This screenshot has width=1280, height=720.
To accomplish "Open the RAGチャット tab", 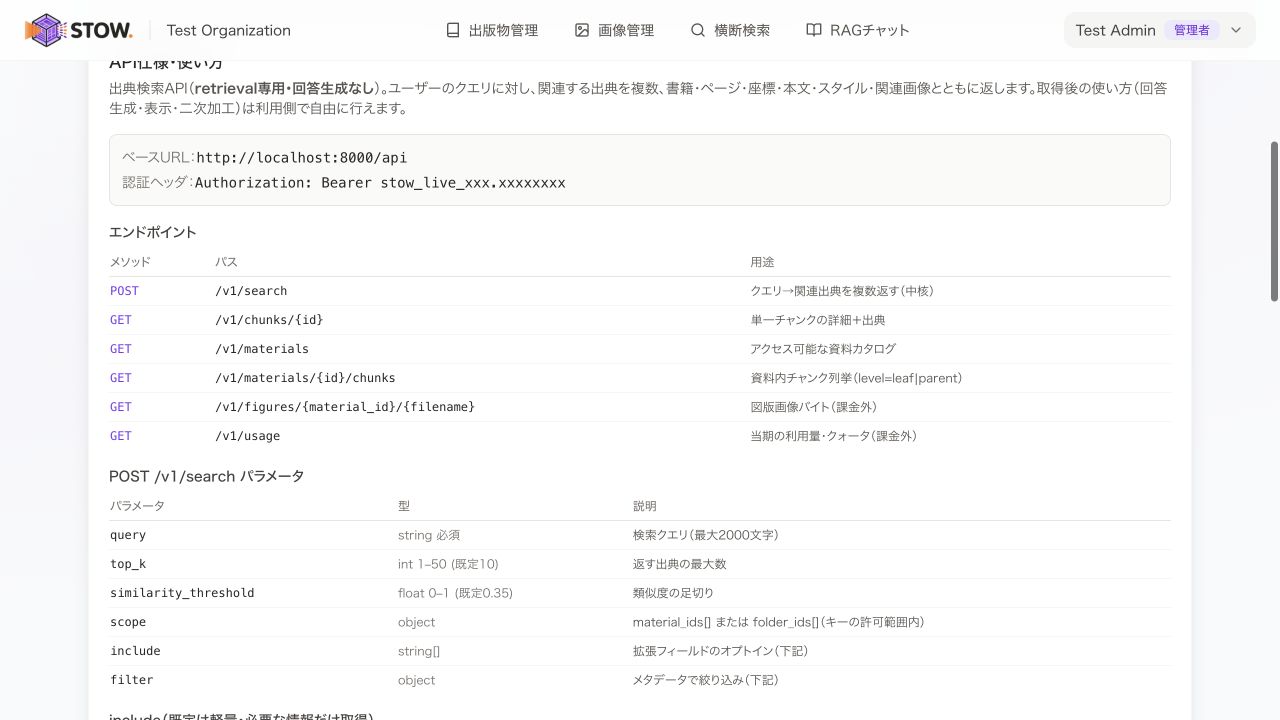I will pyautogui.click(x=858, y=30).
